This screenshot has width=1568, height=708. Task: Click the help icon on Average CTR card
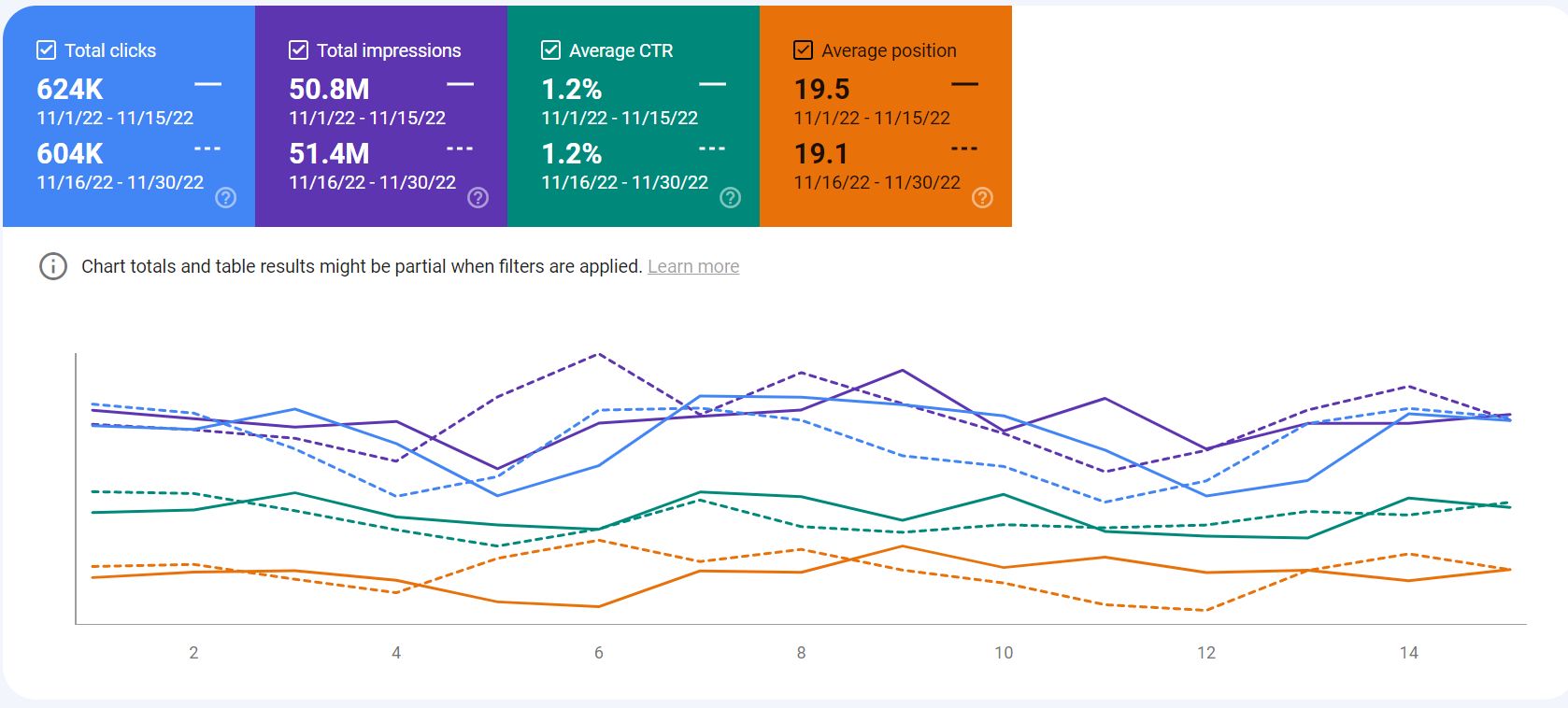pos(732,198)
